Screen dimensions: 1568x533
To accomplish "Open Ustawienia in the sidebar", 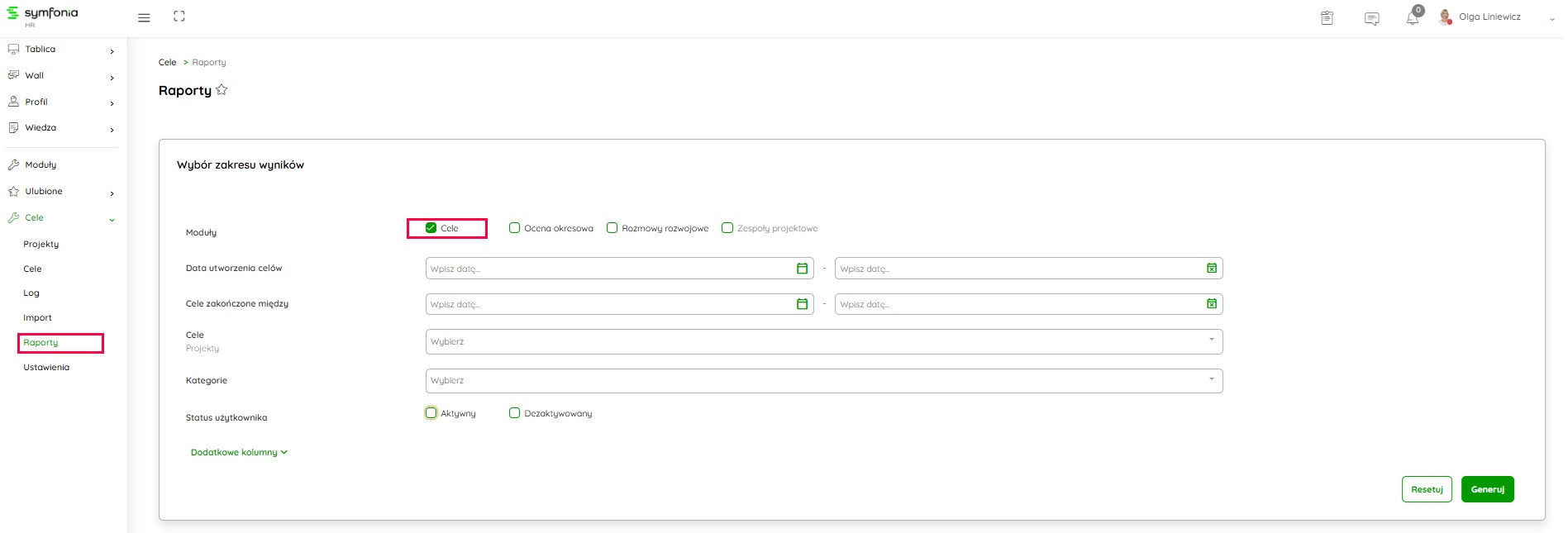I will (46, 368).
